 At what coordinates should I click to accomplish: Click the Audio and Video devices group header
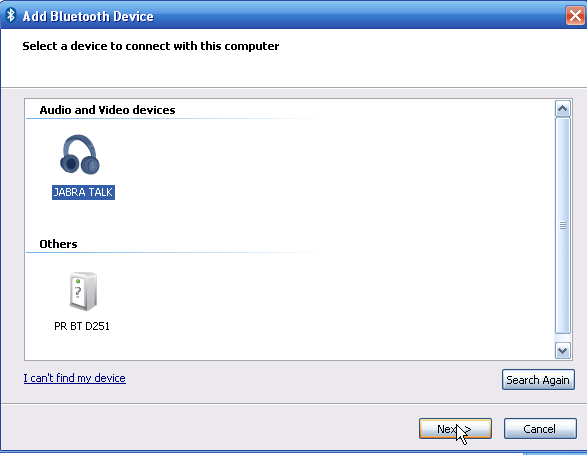coord(107,110)
